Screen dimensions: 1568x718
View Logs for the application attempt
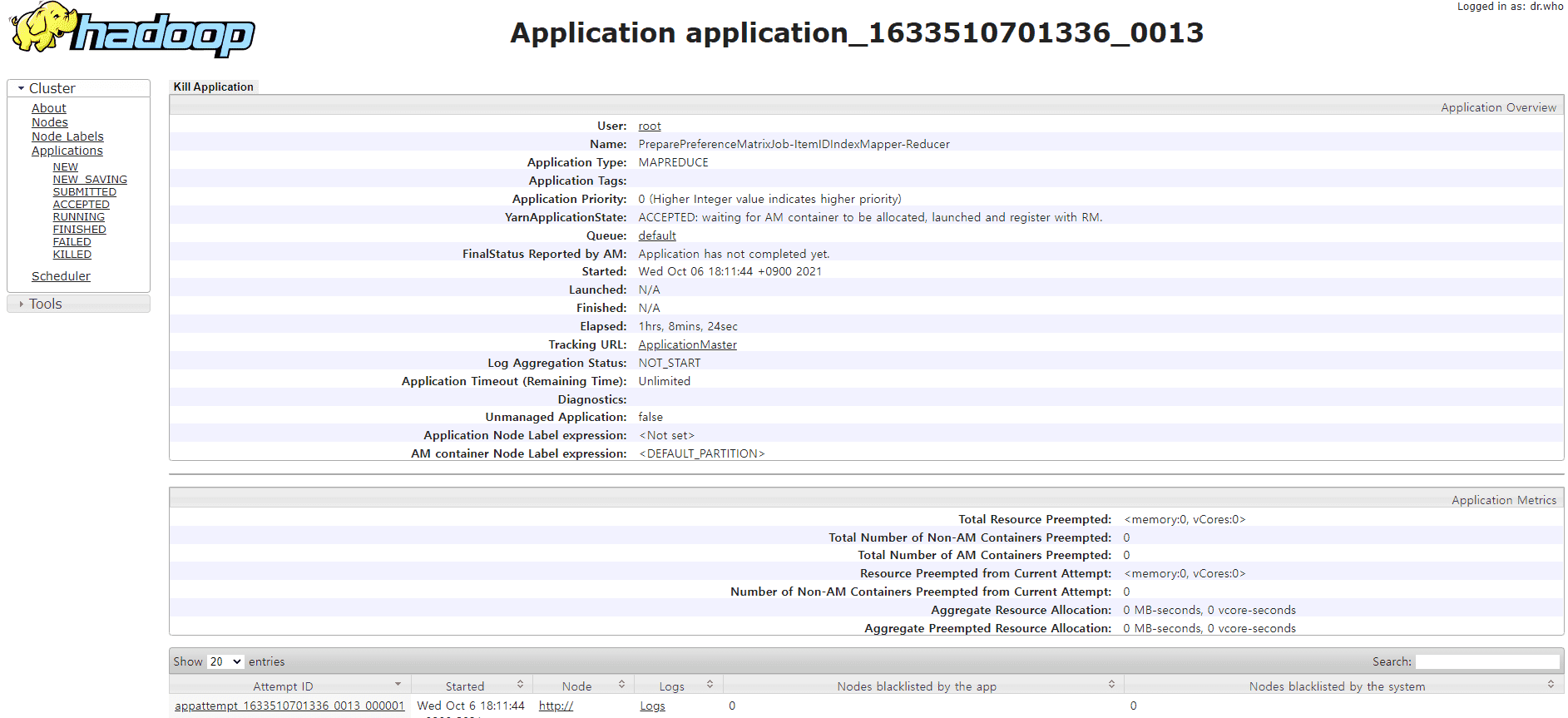coord(652,706)
